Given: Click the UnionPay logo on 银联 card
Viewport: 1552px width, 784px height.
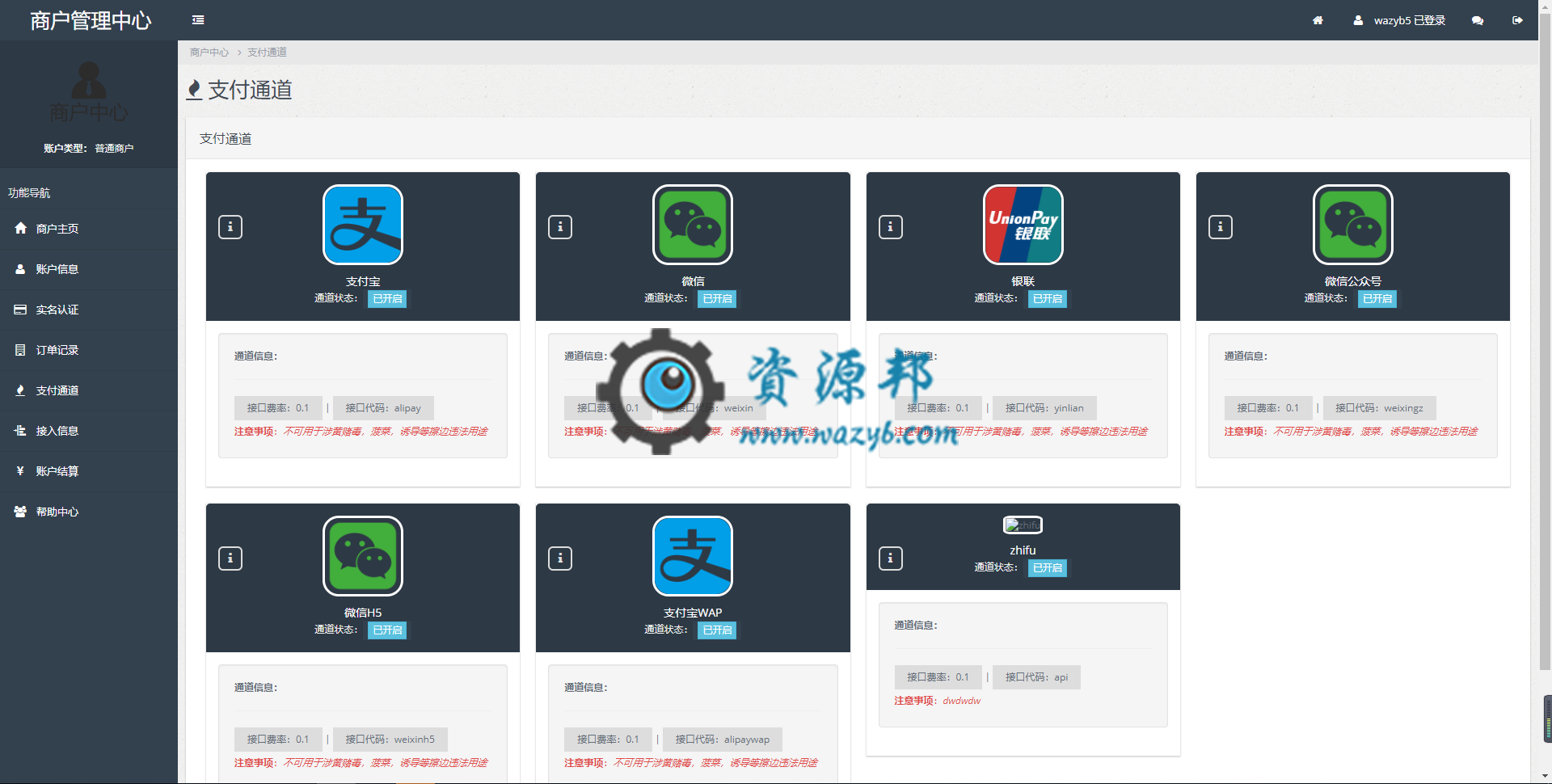Looking at the screenshot, I should pyautogui.click(x=1023, y=225).
